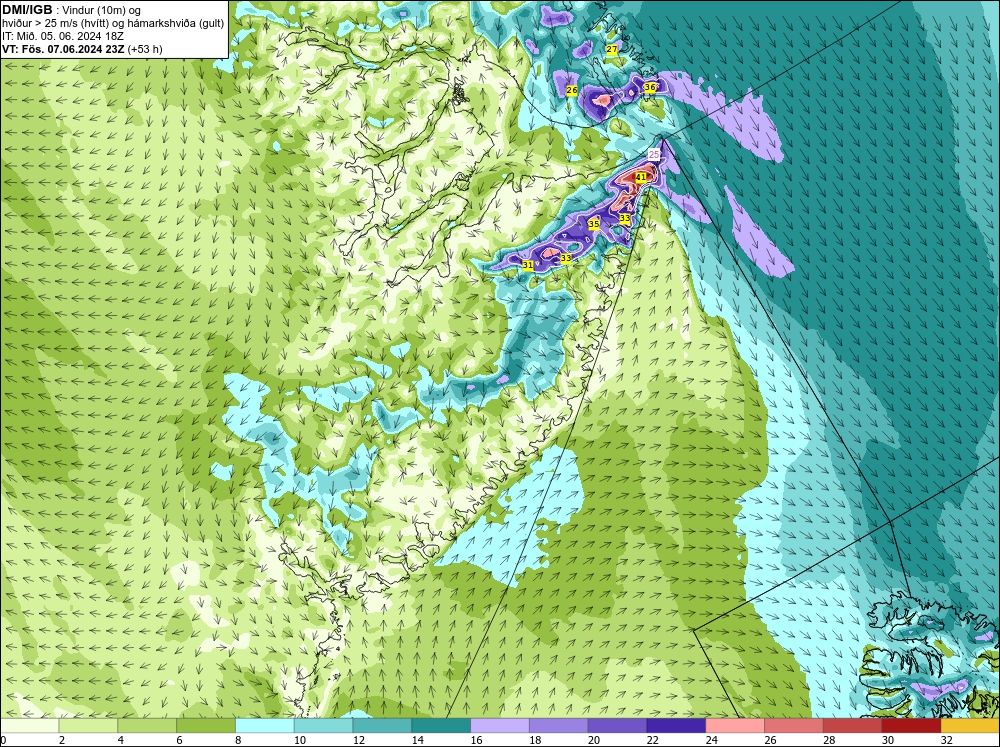This screenshot has height=747, width=1000.
Task: Click the 33 gust label next to the 31 label
Action: coord(566,258)
